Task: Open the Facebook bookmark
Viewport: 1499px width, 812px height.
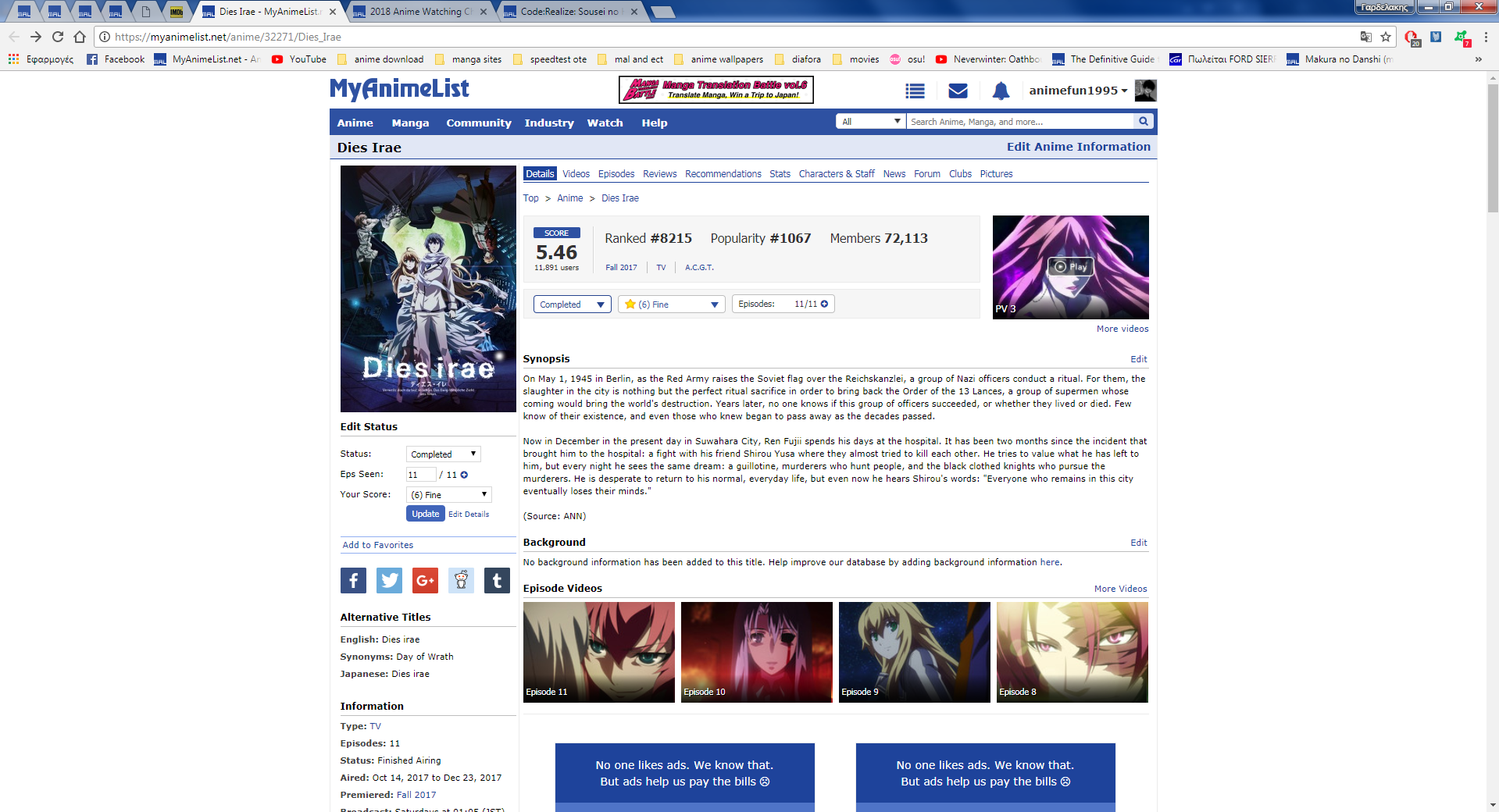Action: click(116, 59)
